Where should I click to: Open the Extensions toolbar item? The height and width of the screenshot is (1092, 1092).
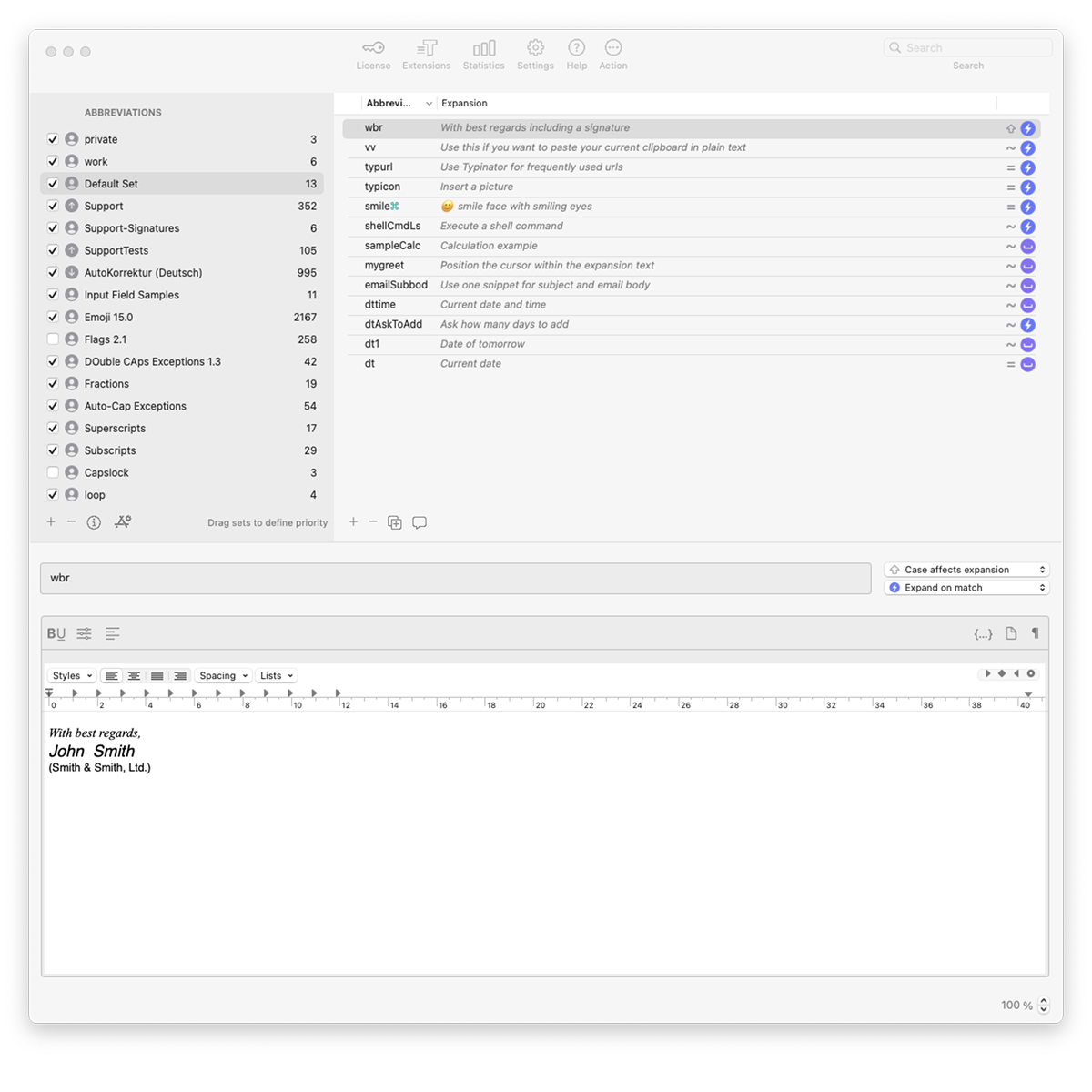click(x=426, y=55)
